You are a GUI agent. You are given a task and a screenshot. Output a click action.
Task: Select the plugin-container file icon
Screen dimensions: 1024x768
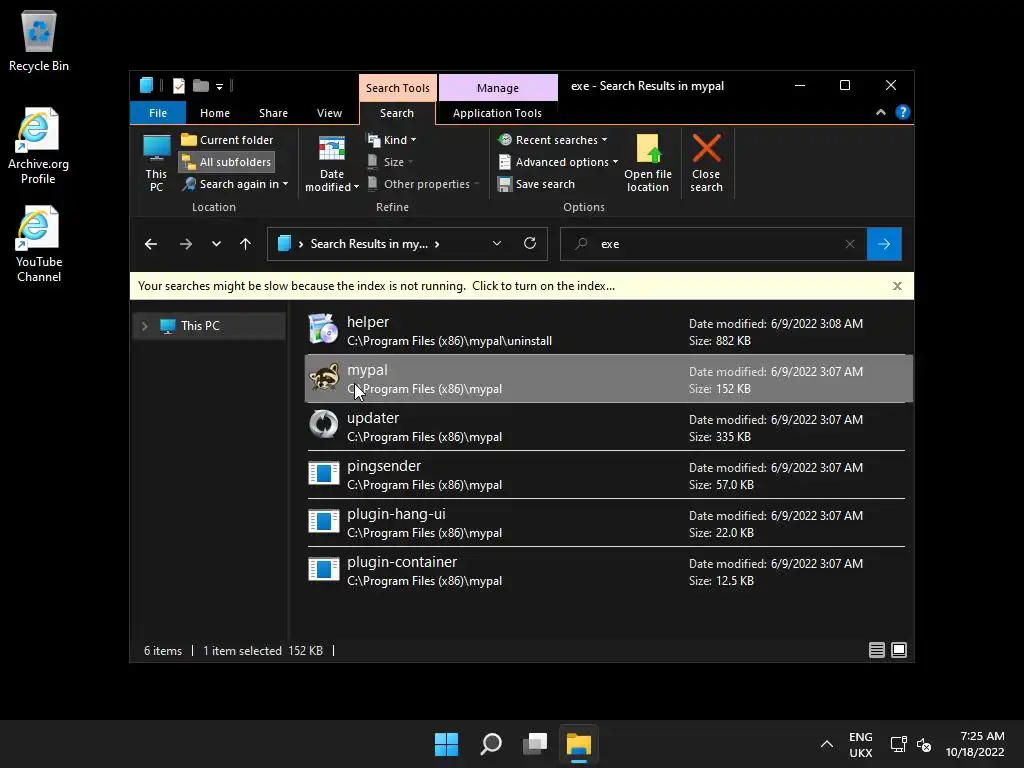(x=323, y=568)
